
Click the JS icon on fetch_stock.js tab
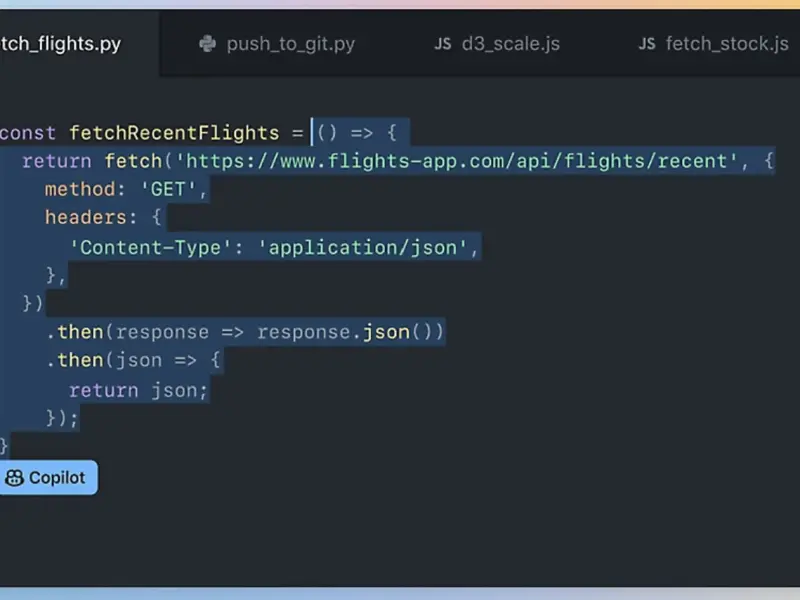pyautogui.click(x=646, y=44)
